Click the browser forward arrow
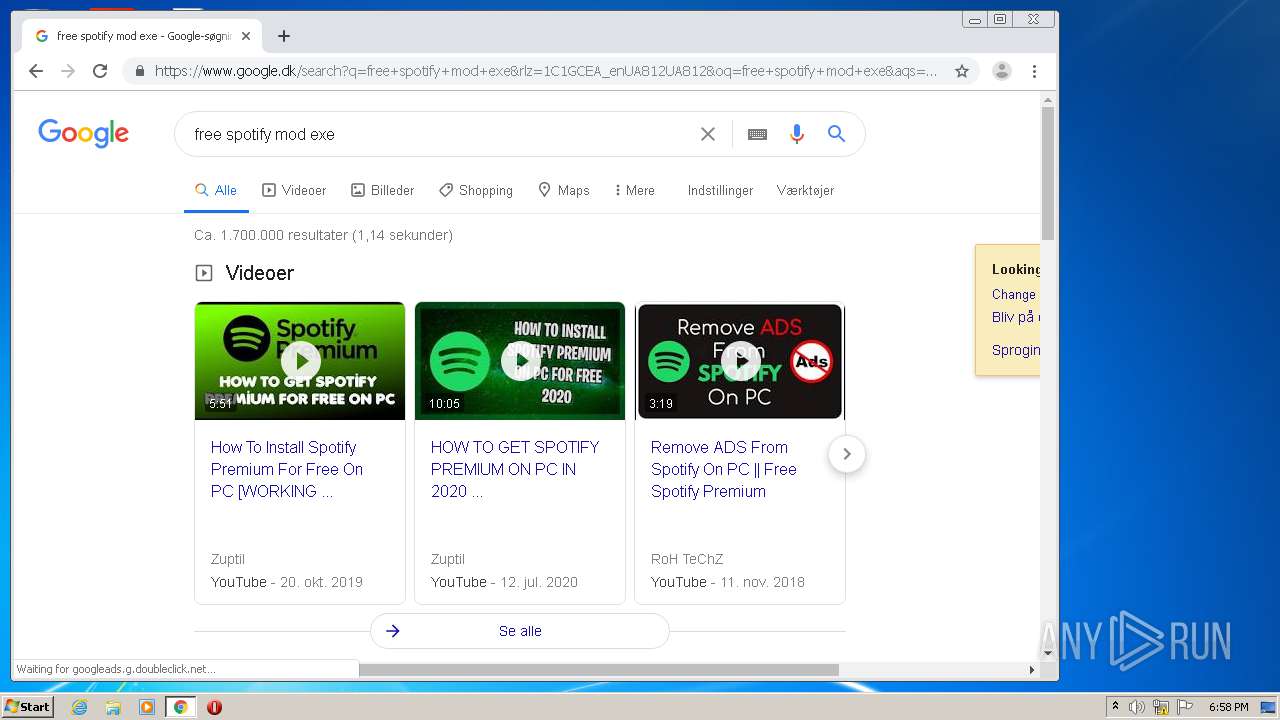Image resolution: width=1280 pixels, height=720 pixels. 68,71
